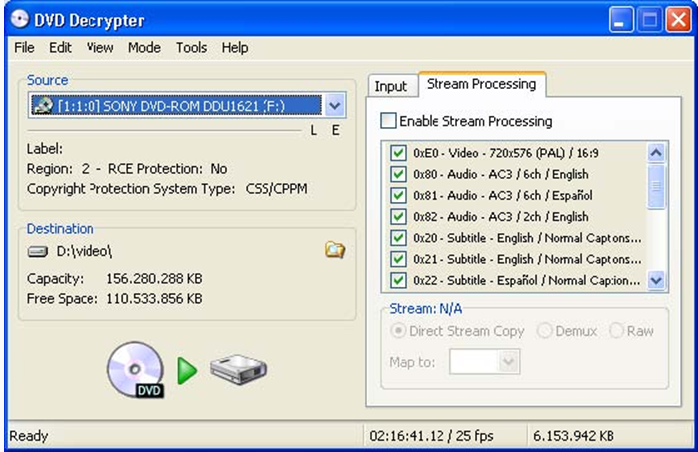The image size is (698, 452).
Task: Select the Direct Stream Copy radio button
Action: pos(398,331)
